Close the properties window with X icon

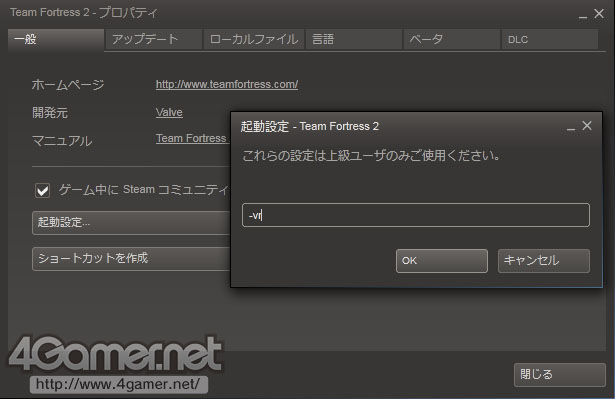(599, 13)
